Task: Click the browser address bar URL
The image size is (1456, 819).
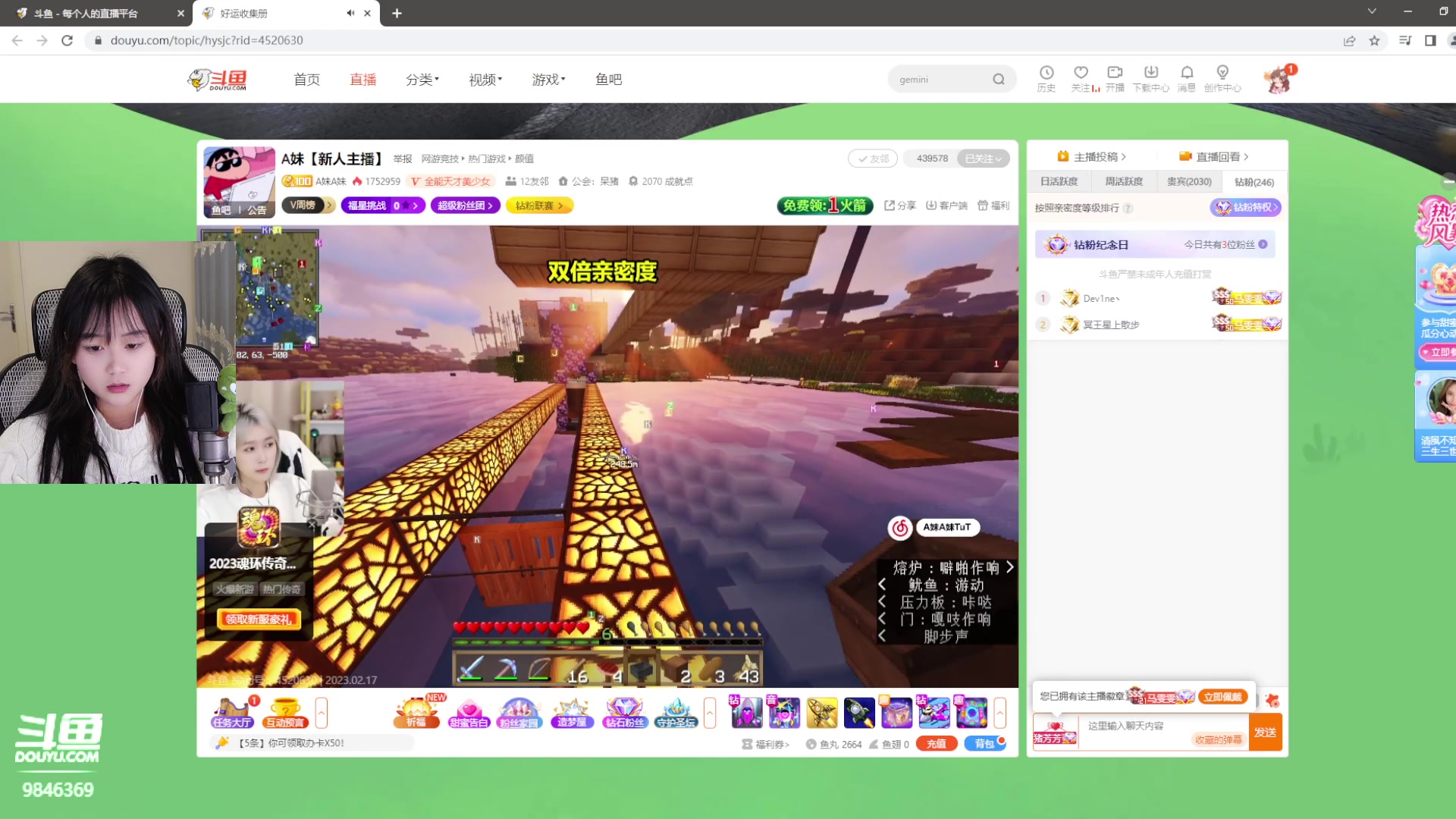Action: [x=206, y=40]
